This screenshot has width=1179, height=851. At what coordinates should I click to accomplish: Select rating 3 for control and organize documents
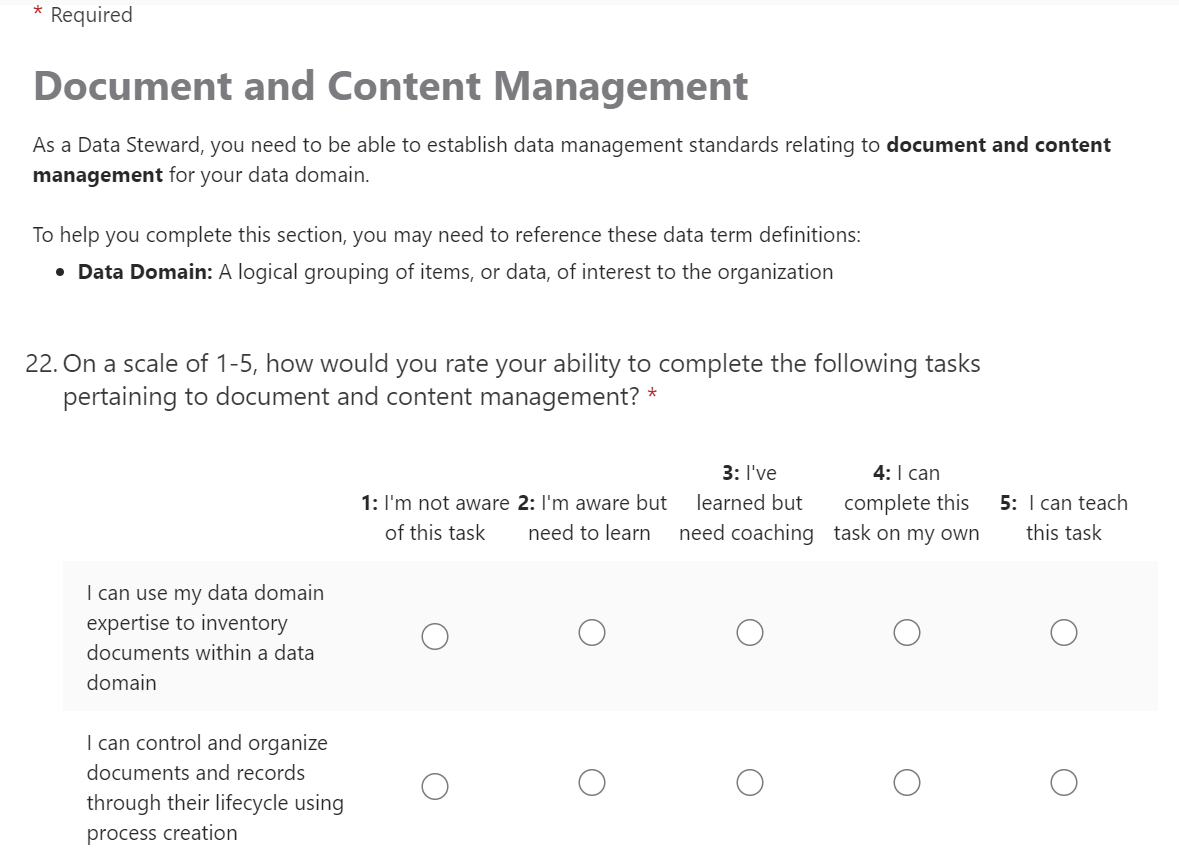pyautogui.click(x=750, y=782)
